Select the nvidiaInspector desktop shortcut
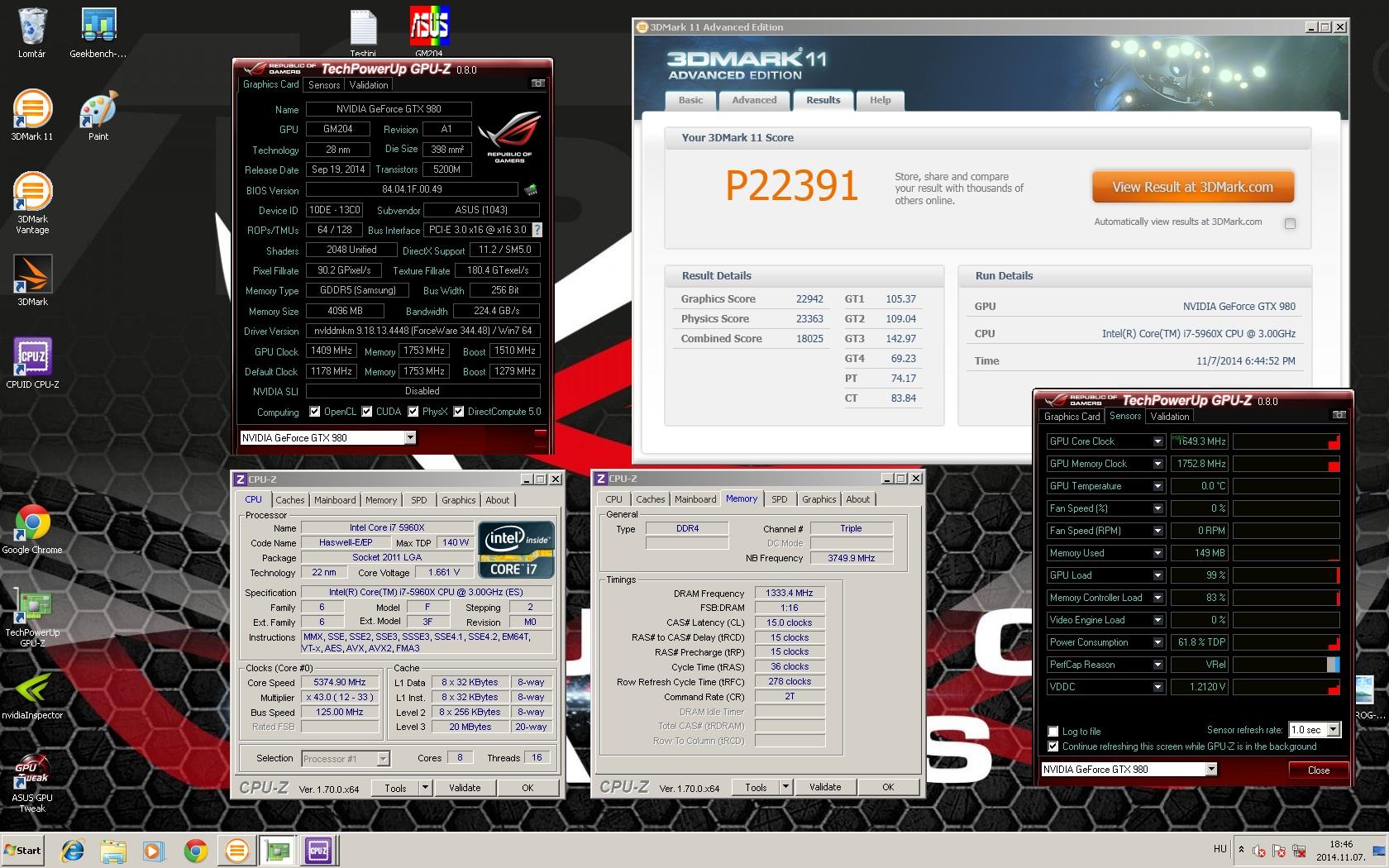Image resolution: width=1389 pixels, height=868 pixels. pos(32,696)
